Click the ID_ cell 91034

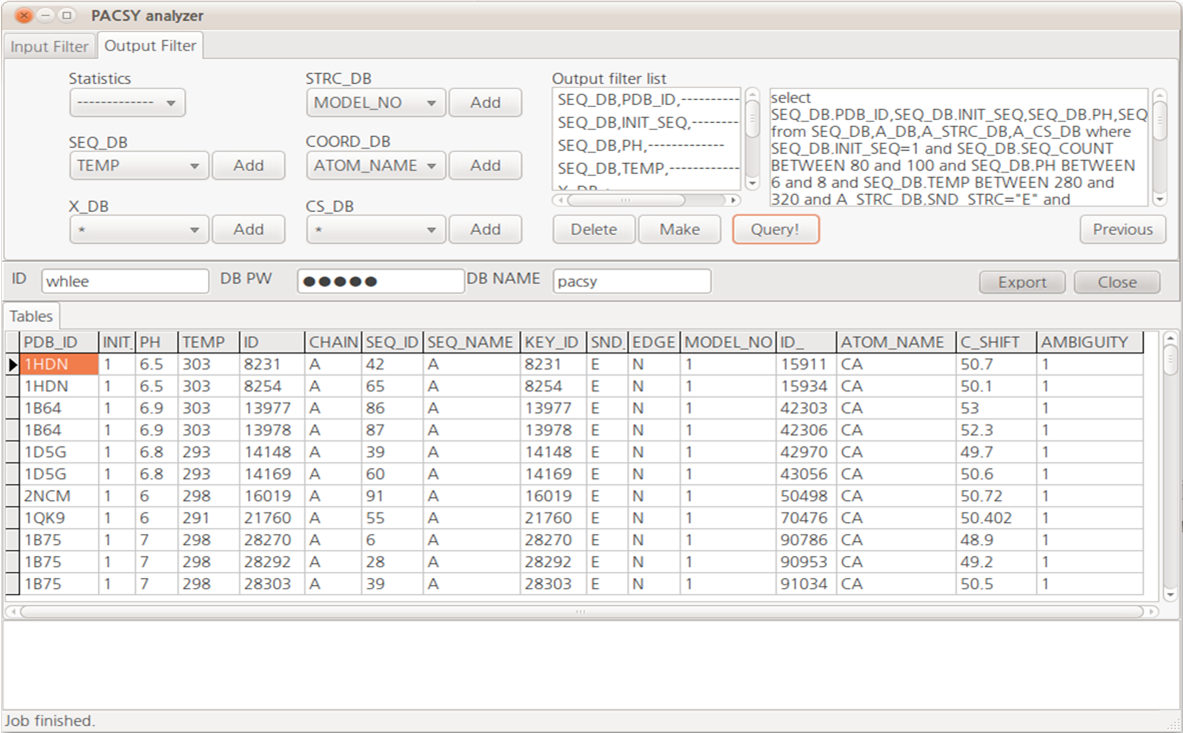click(807, 584)
